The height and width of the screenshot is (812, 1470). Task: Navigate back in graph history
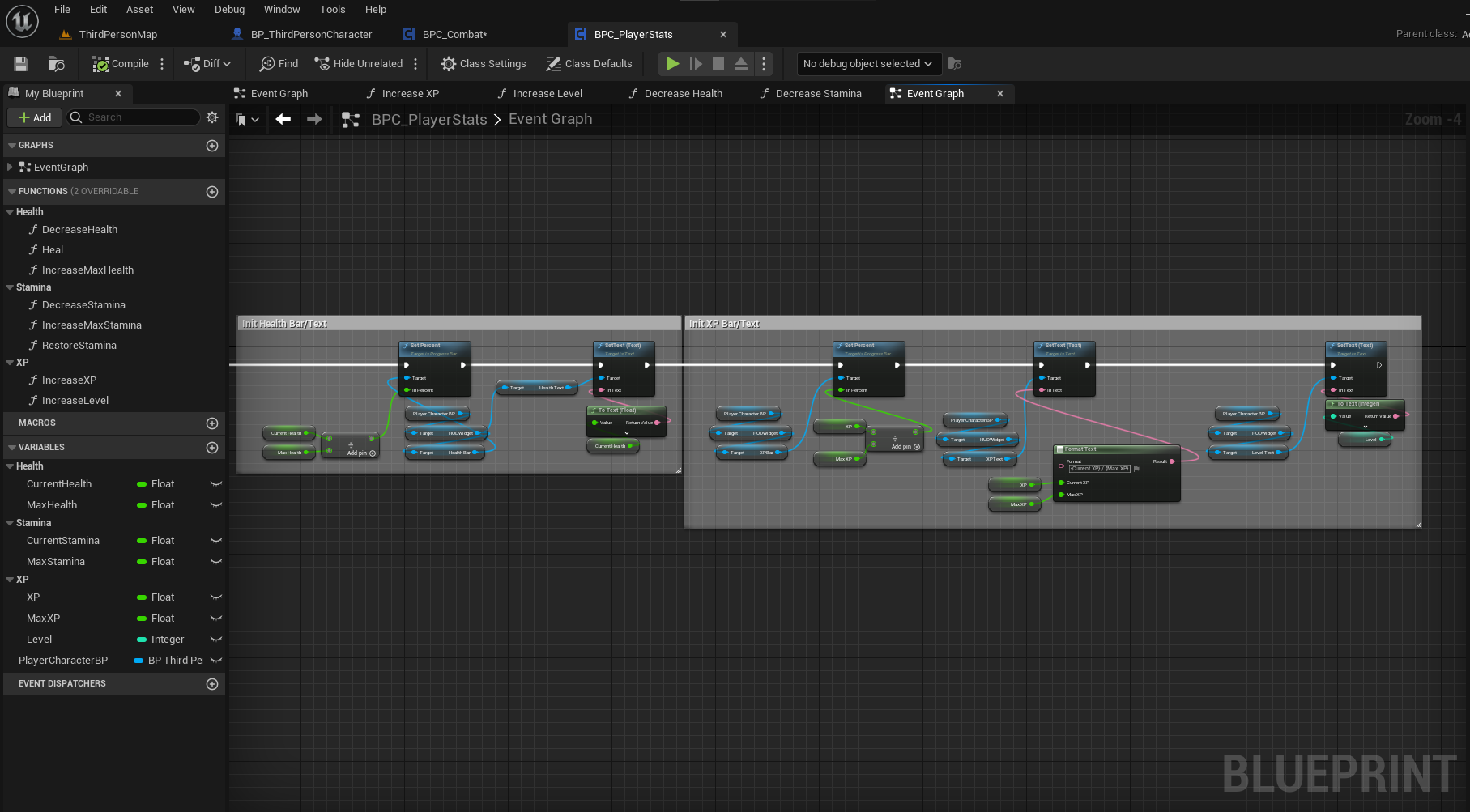[283, 120]
